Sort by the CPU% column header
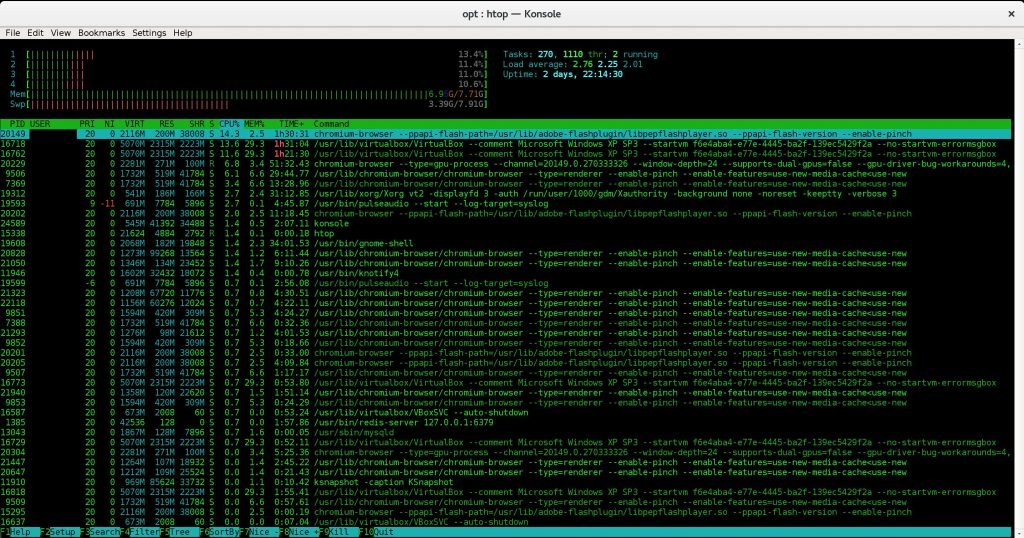1024x538 pixels. click(x=229, y=124)
